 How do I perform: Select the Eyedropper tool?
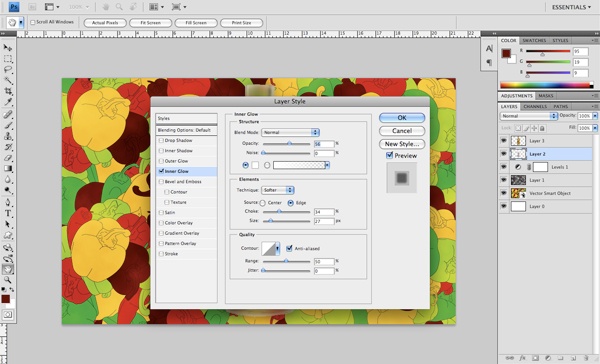8,102
